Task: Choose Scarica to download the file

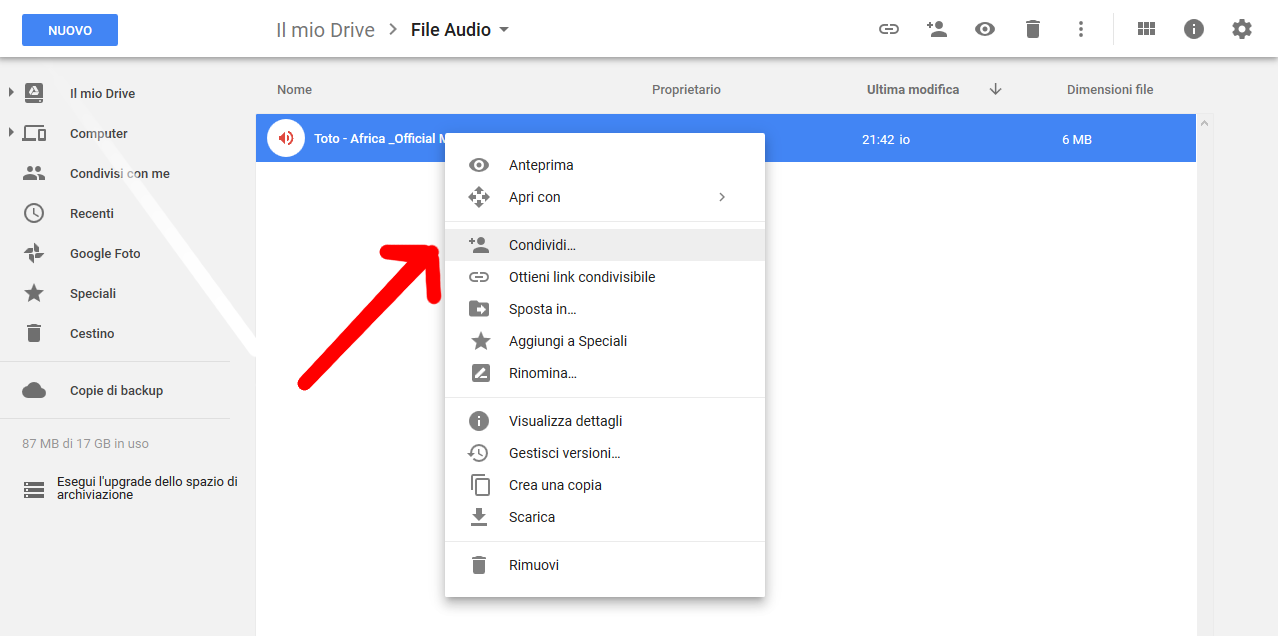Action: 531,517
